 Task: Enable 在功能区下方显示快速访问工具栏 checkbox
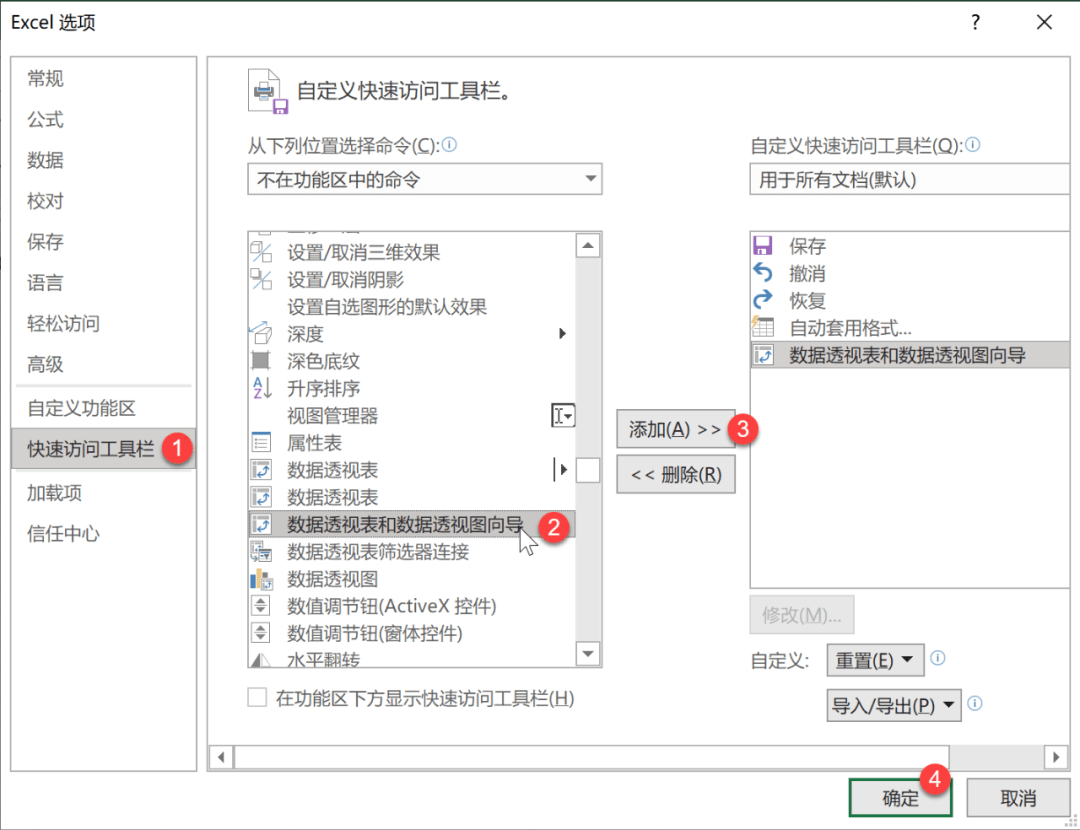[x=257, y=698]
